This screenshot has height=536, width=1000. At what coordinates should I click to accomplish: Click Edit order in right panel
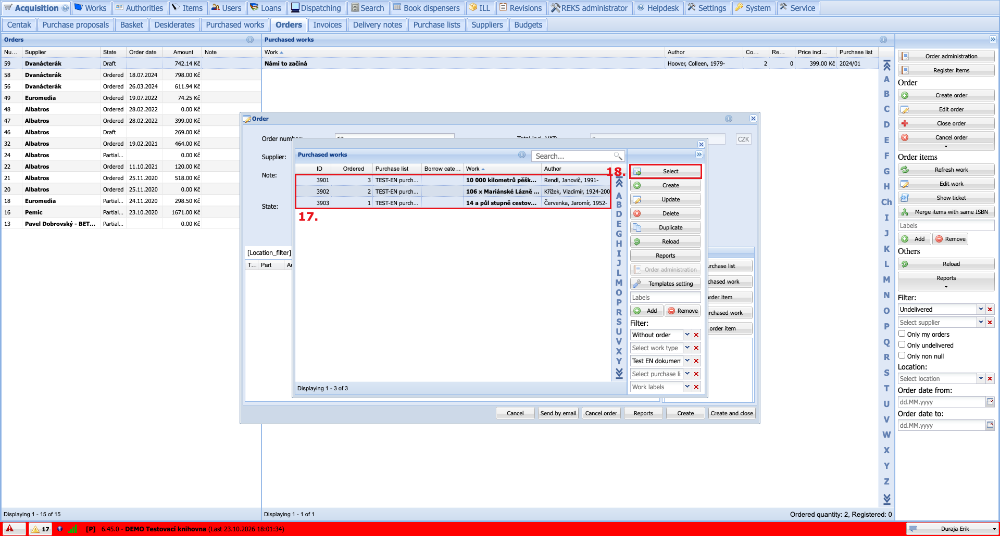click(x=946, y=109)
